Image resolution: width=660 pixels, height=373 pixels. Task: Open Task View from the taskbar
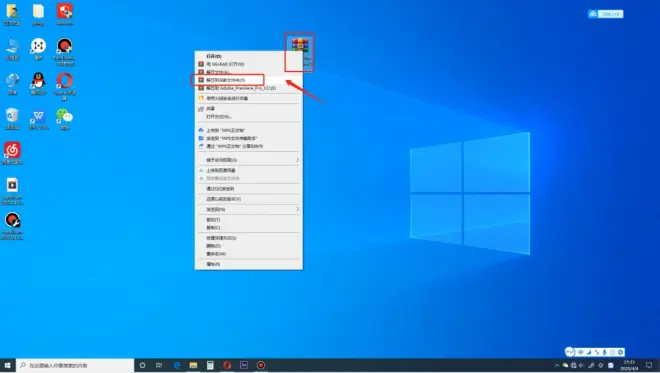[159, 365]
